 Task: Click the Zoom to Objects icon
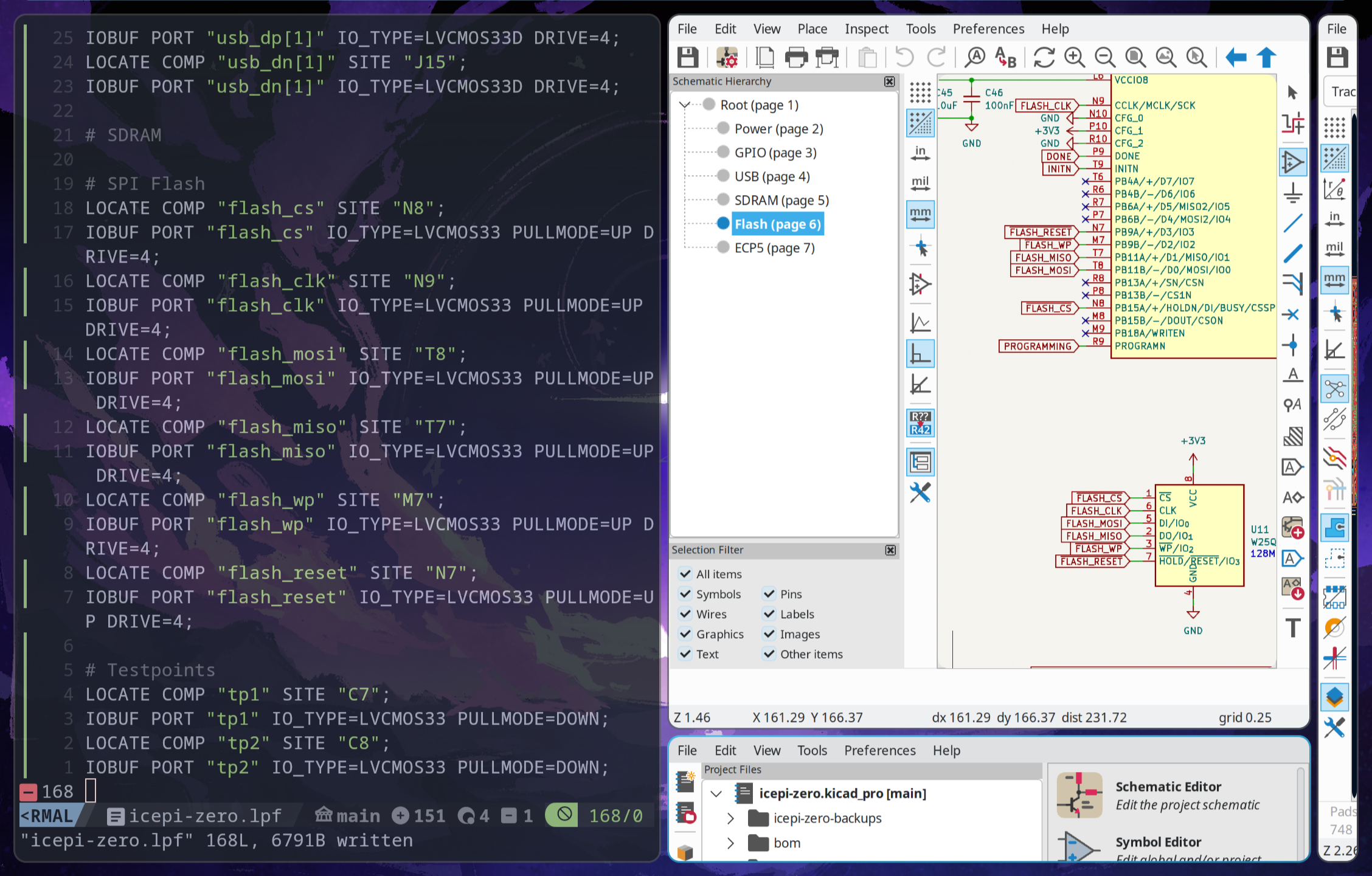click(x=1166, y=58)
